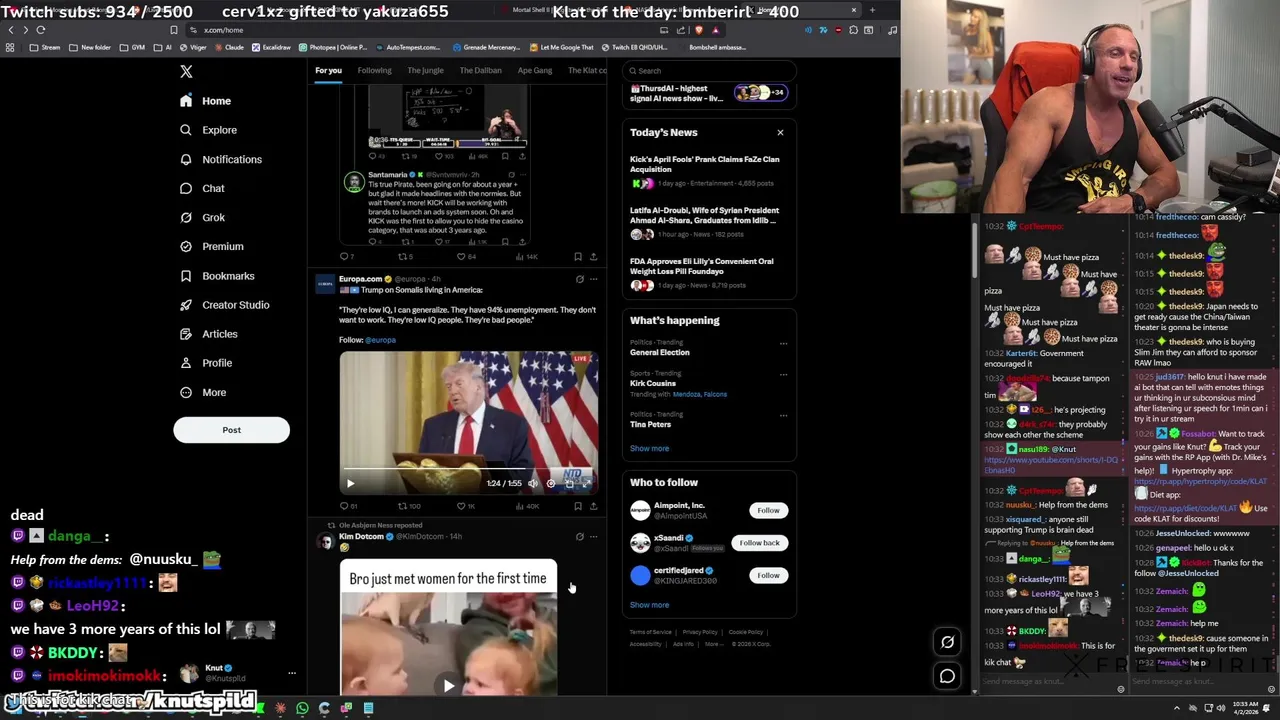The height and width of the screenshot is (720, 1280).
Task: Open Grok in the sidebar
Action: tap(202, 217)
